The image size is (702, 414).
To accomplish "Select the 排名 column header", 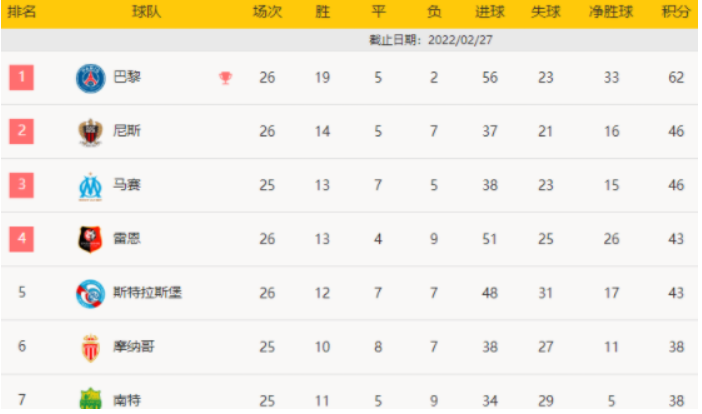I will coord(21,12).
